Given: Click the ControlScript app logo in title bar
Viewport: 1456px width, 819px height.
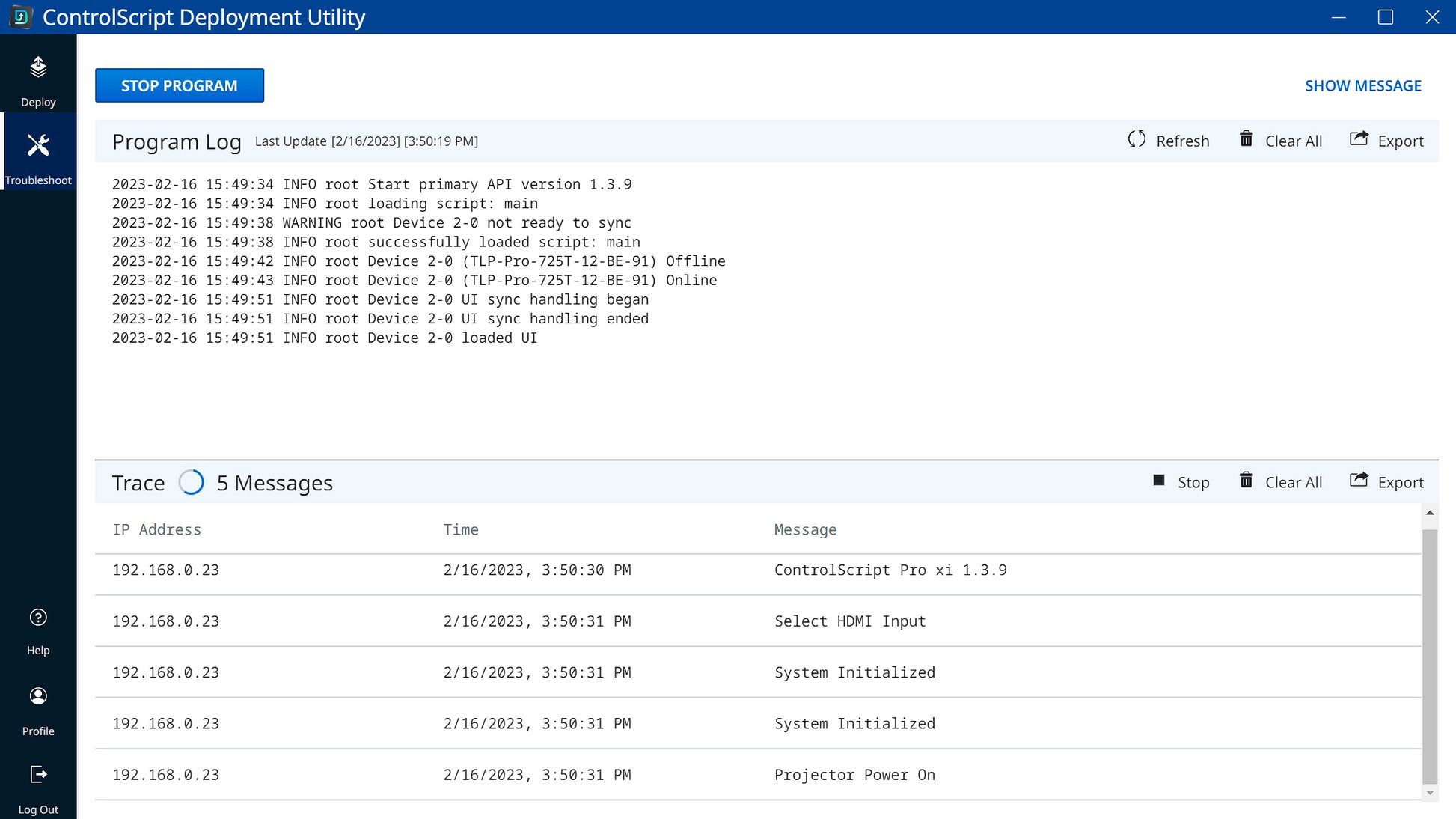Looking at the screenshot, I should (21, 17).
